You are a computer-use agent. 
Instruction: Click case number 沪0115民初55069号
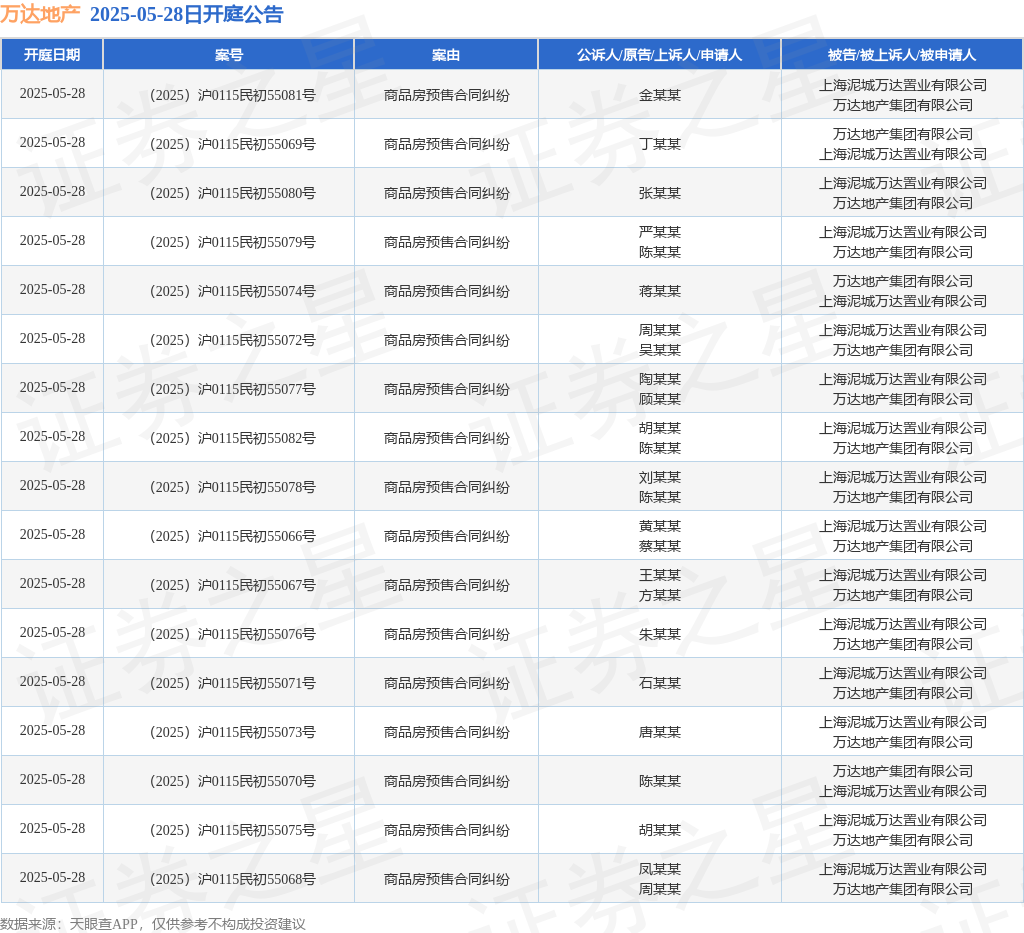click(233, 144)
